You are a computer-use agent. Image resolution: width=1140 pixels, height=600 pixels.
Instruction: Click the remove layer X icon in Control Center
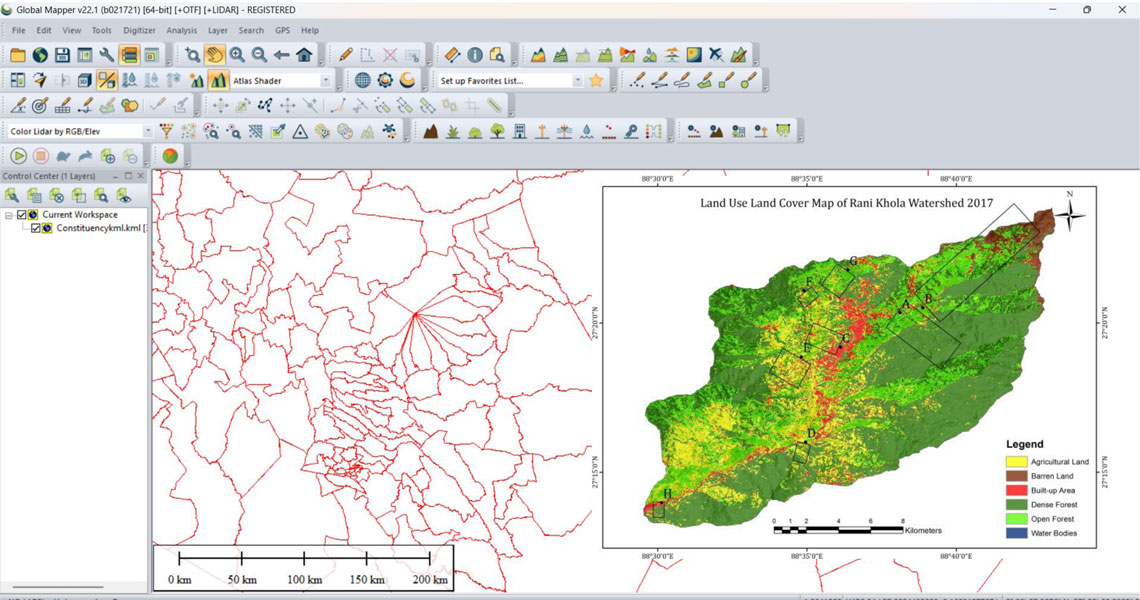56,195
